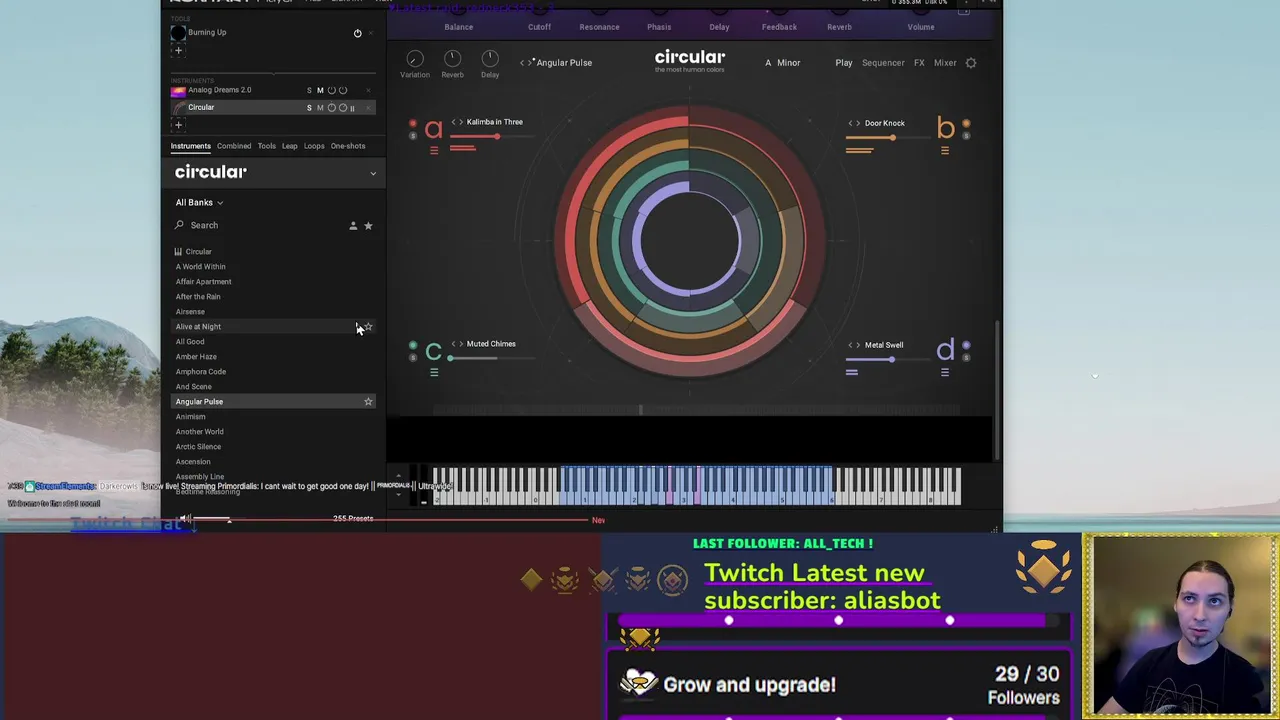Screen dimensions: 1280x720
Task: Select the large layer c letter
Action: (x=433, y=351)
